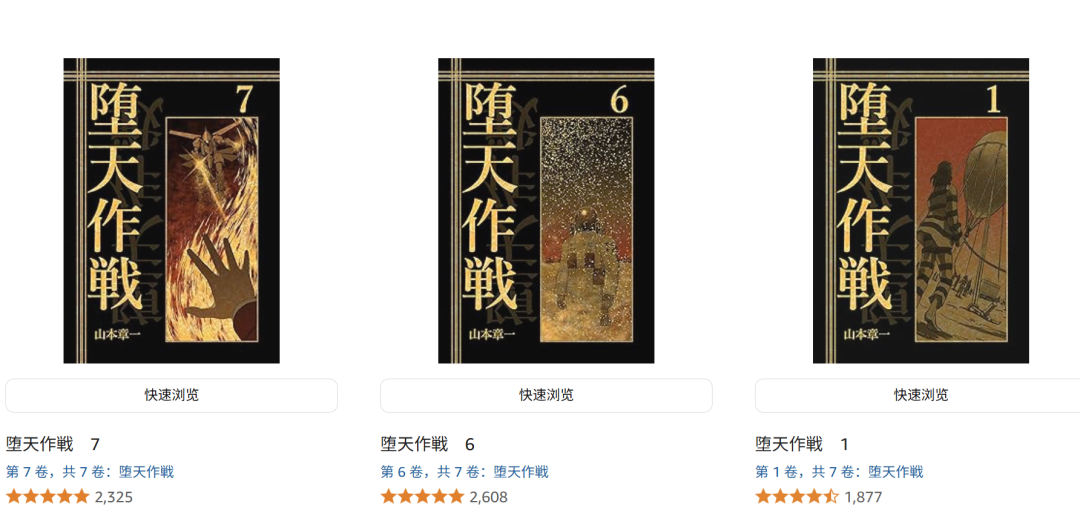
Task: Click 快速浏览 button under volume 7
Action: 172,396
